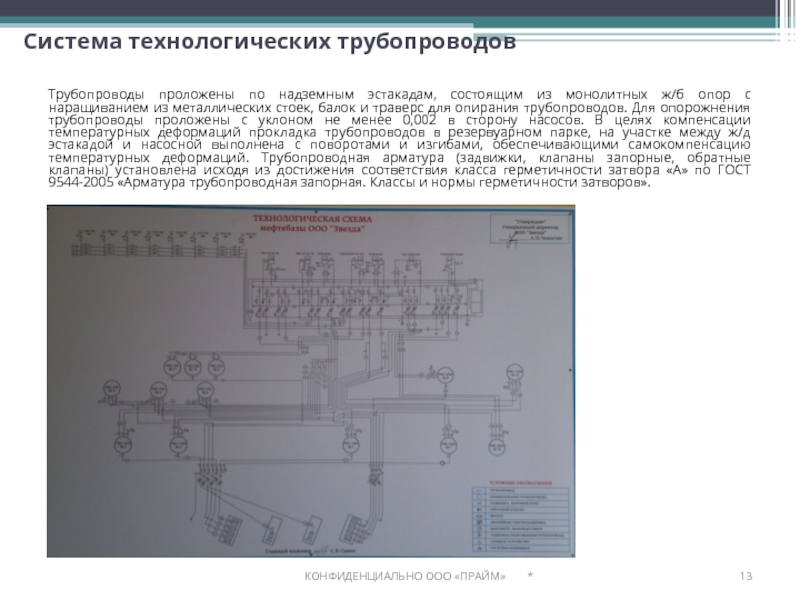This screenshot has width=800, height=600.
Task: Click the red heading "ТЕХНОЛОГИЧЕСКАЯ СХЕМА" in the diagram
Action: 313,219
